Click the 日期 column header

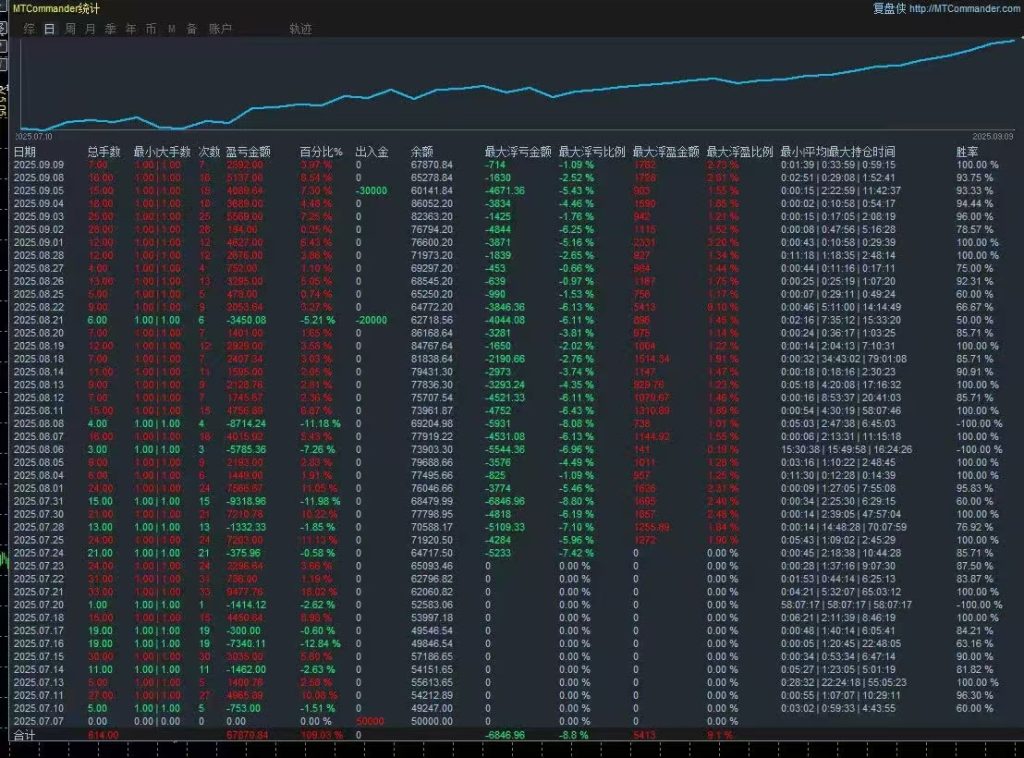coord(24,152)
